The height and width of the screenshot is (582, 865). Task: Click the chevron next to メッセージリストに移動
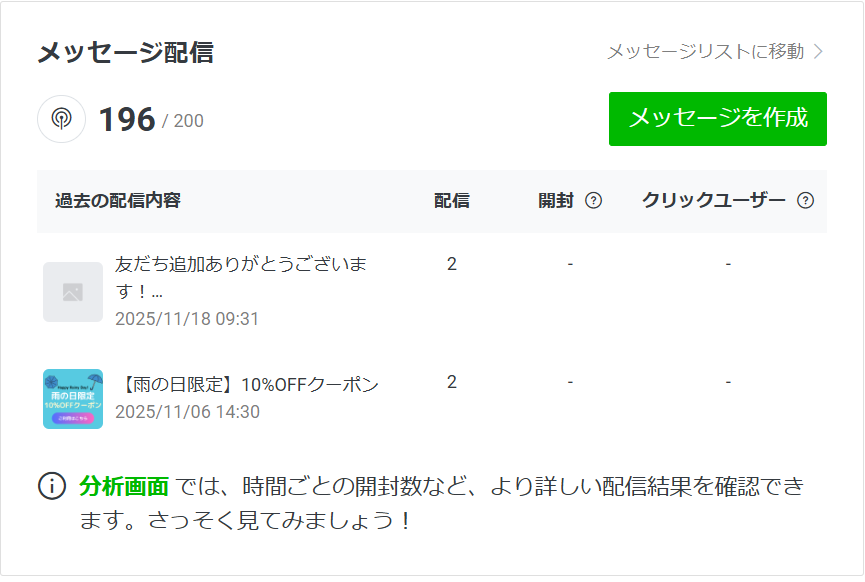click(819, 52)
